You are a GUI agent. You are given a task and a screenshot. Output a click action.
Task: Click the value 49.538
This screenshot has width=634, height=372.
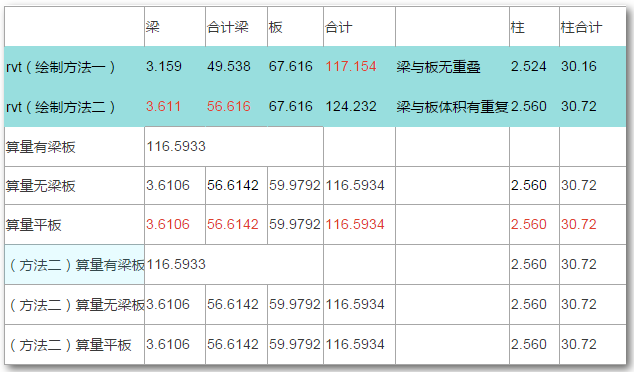point(229,66)
